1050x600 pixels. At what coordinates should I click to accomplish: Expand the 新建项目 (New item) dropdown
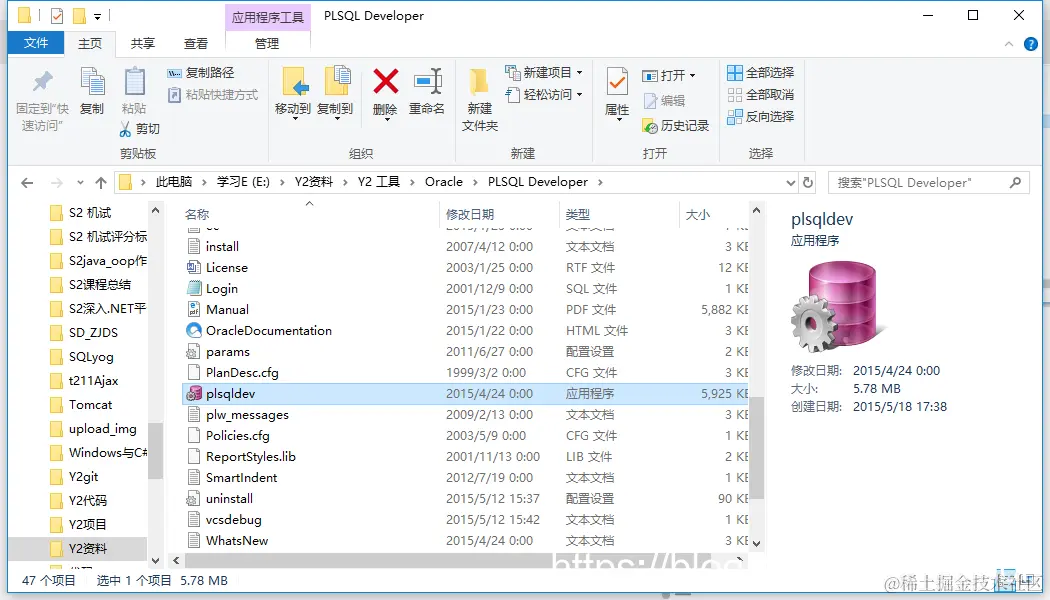click(545, 71)
